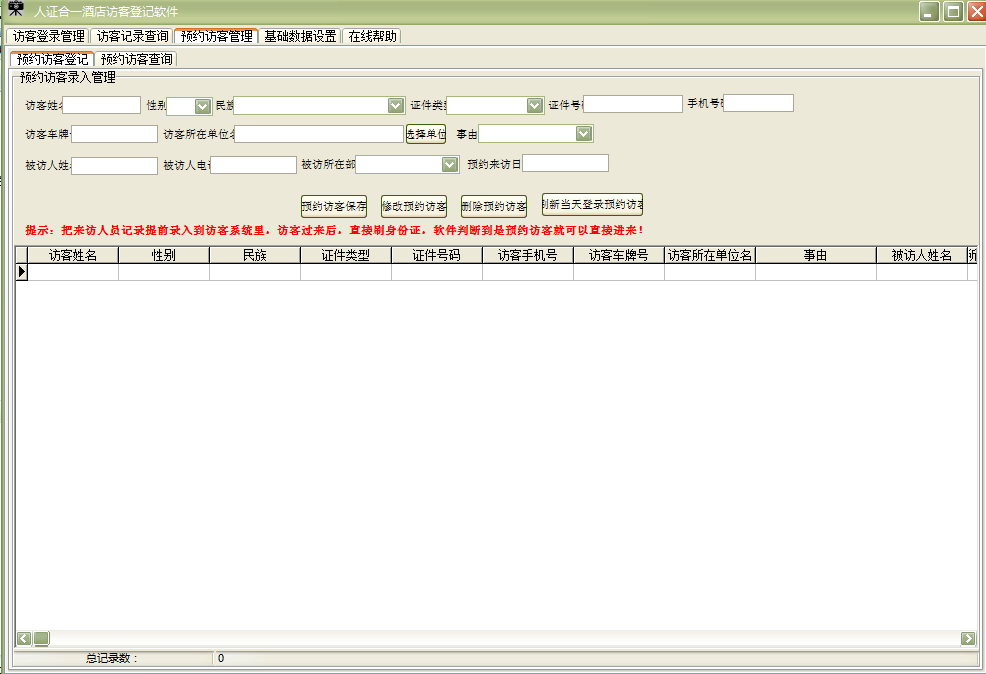Click the 选择单位 button
Viewport: 986px width, 674px height.
point(426,134)
